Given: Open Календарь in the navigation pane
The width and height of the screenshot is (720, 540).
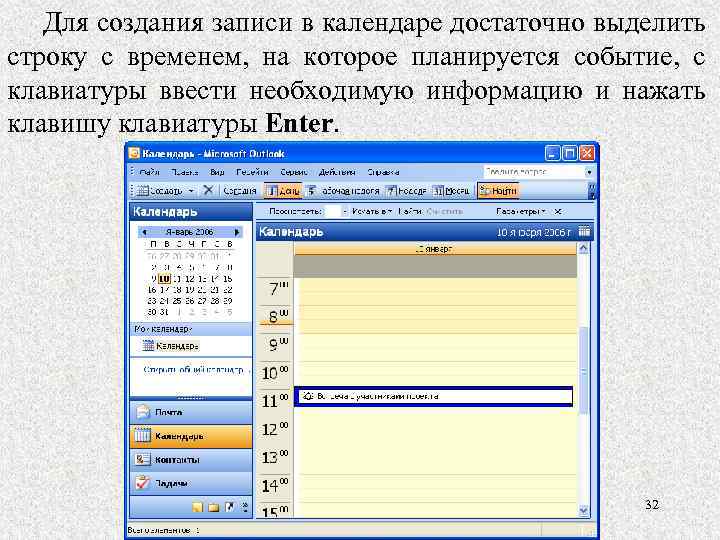Looking at the screenshot, I should coord(191,436).
